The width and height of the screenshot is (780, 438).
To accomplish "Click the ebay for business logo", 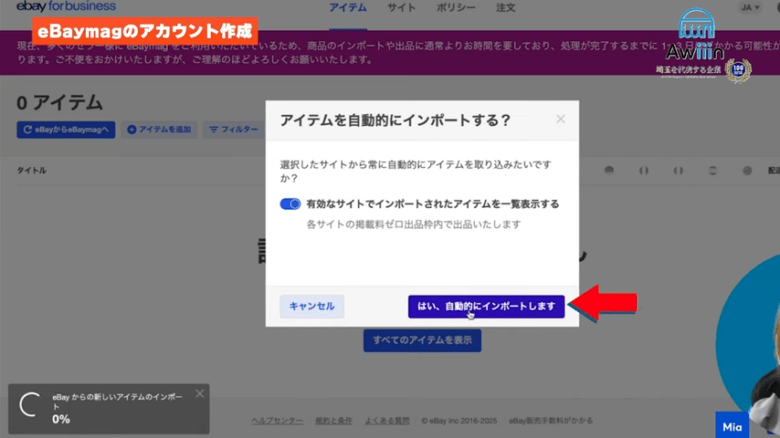I will pyautogui.click(x=65, y=7).
